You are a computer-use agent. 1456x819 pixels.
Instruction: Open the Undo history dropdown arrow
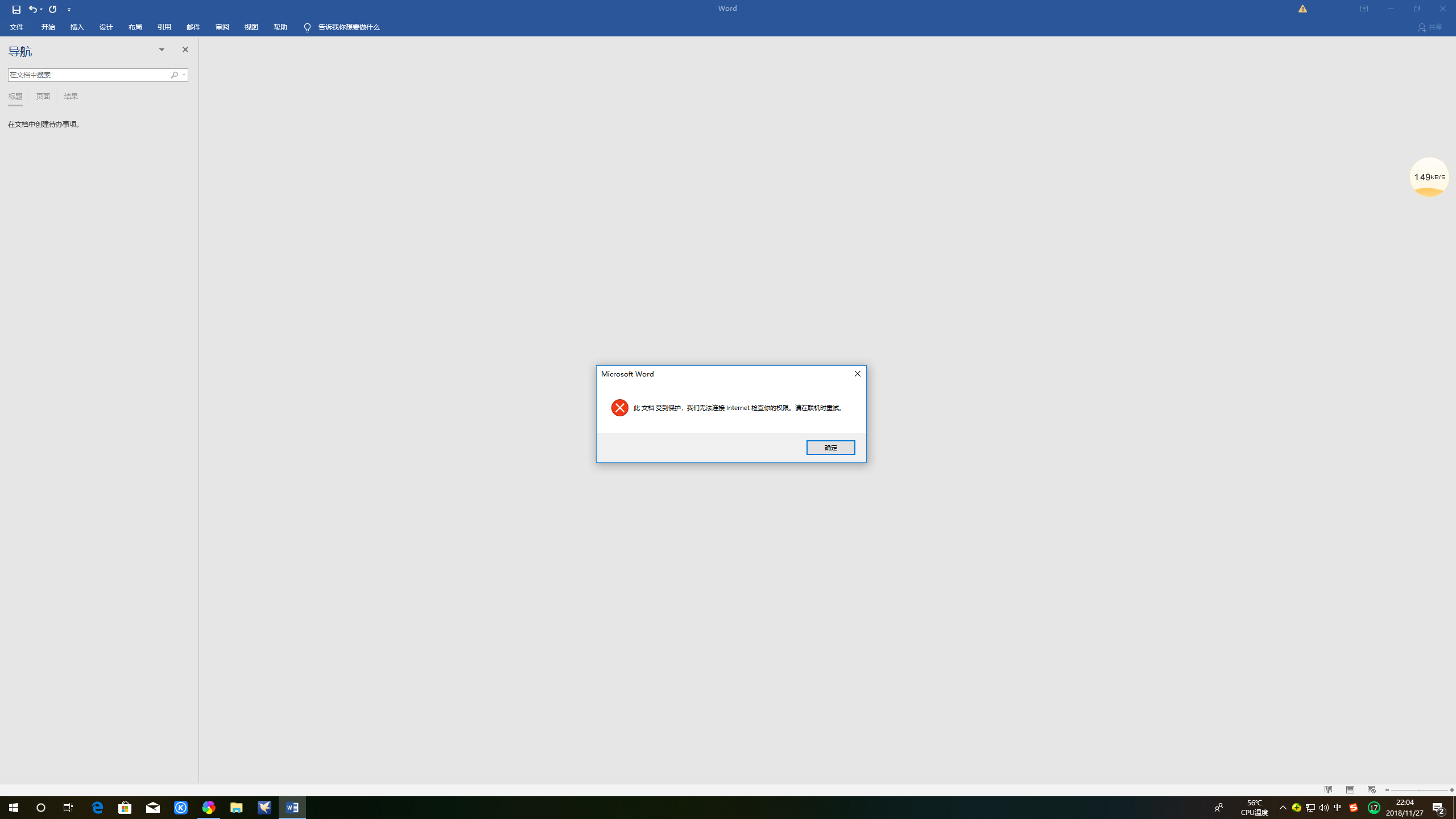[42, 9]
